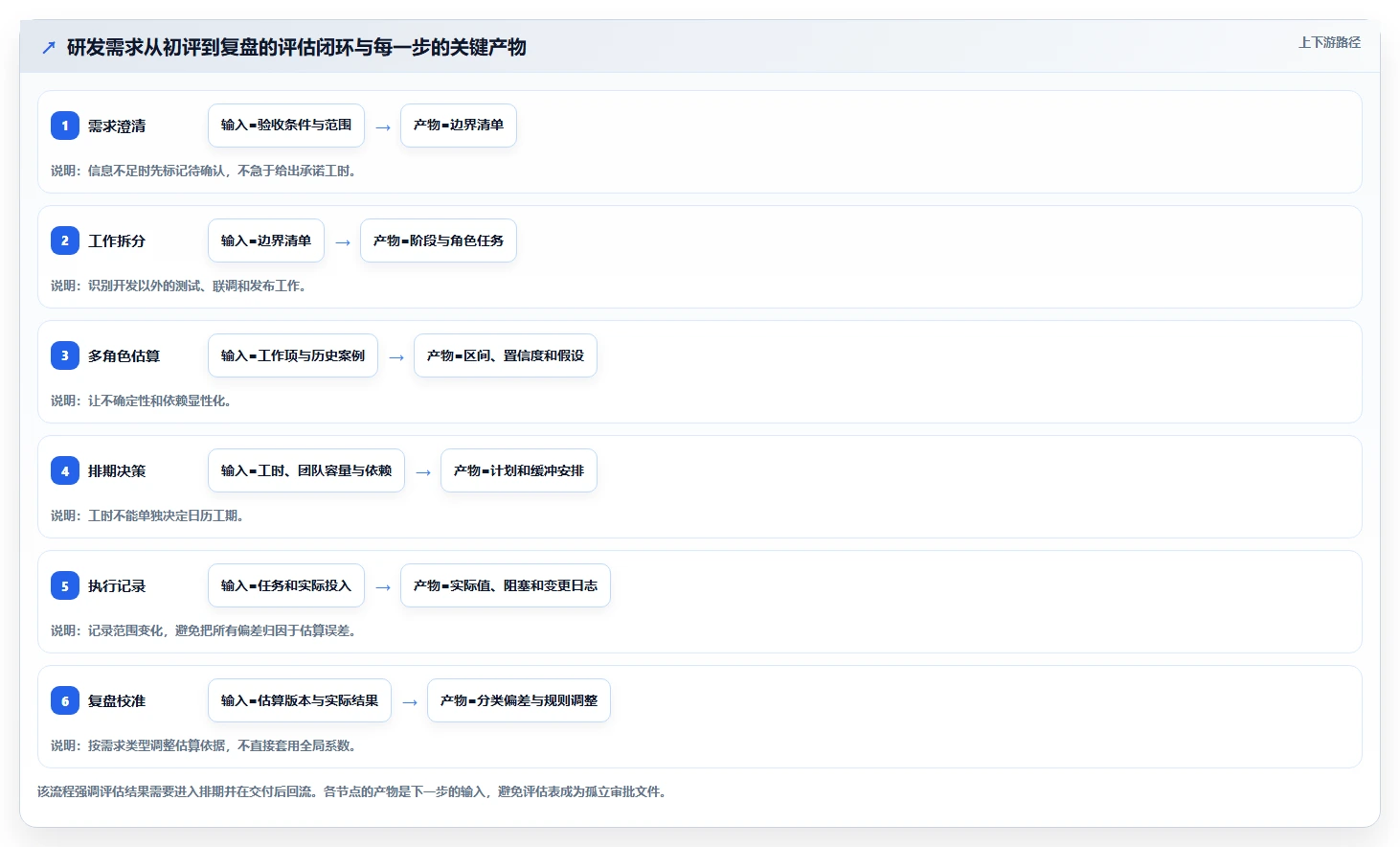Click the 复盘校准 step title
This screenshot has width=1400, height=847.
(x=117, y=700)
